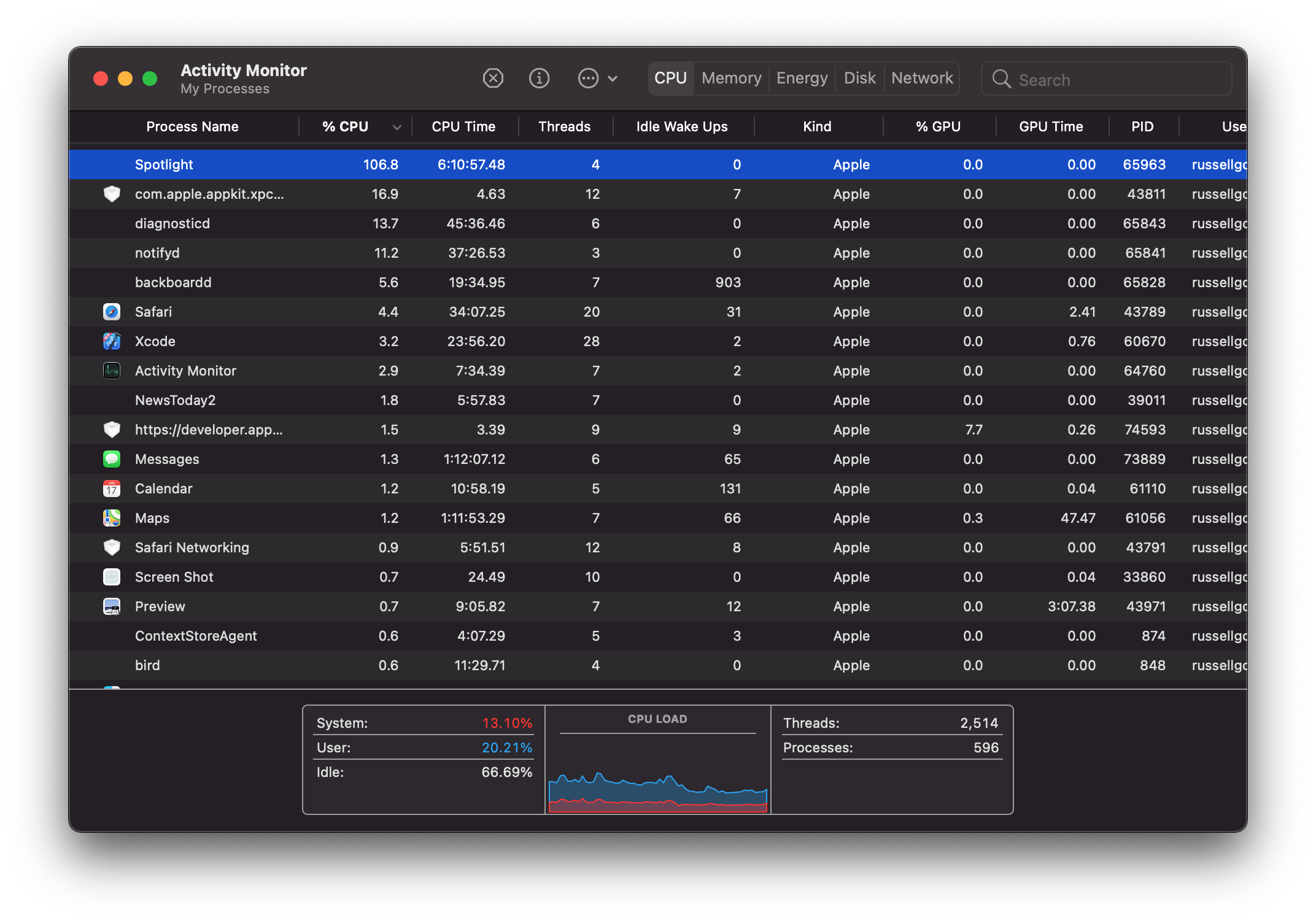Screen dimensions: 1316x923
Task: Click shield icon for com.apple.appkit.xpc row
Action: (x=112, y=194)
